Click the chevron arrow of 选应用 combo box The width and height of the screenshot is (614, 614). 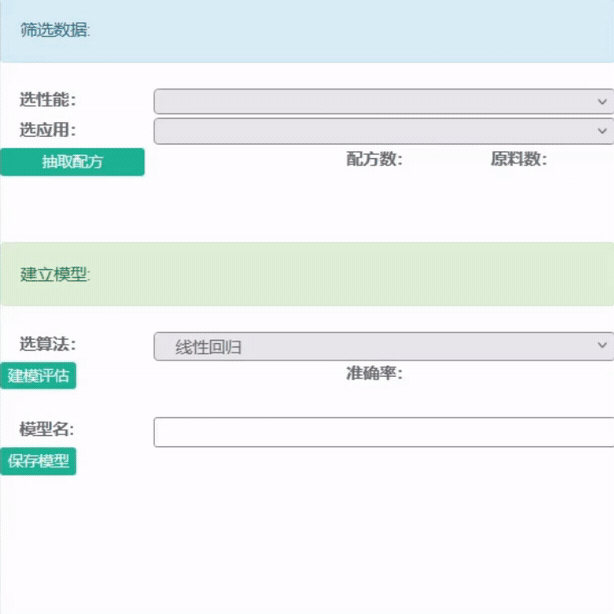(x=602, y=130)
